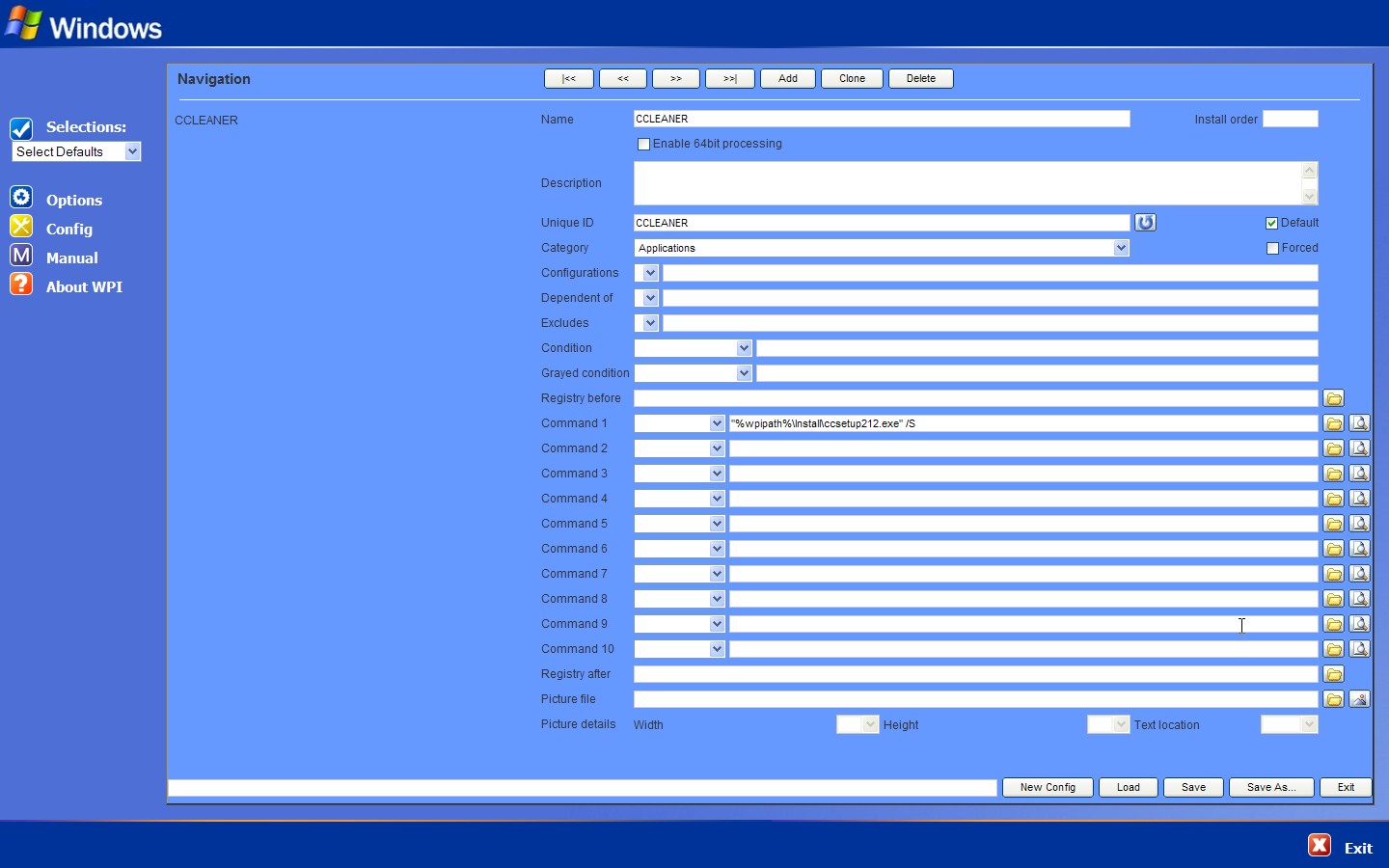Click the New Config button
1389x868 pixels.
pyautogui.click(x=1048, y=787)
